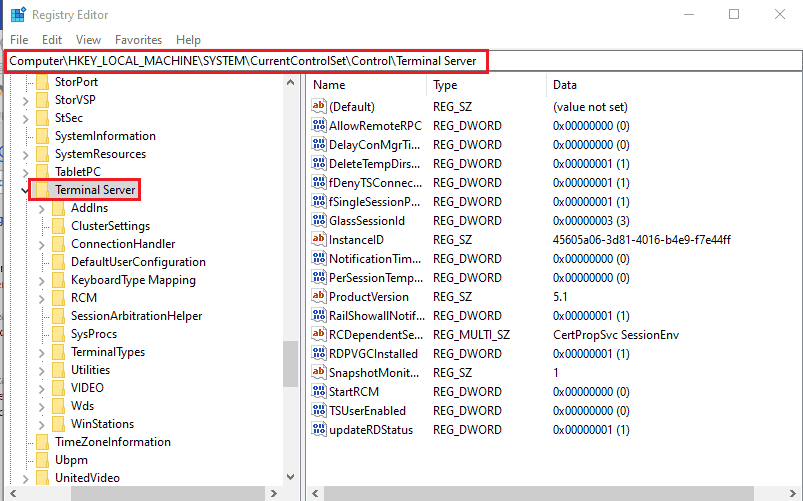Select the AllowRemoteRPC DWORD value icon
Viewport: 803px width, 501px height.
point(319,125)
